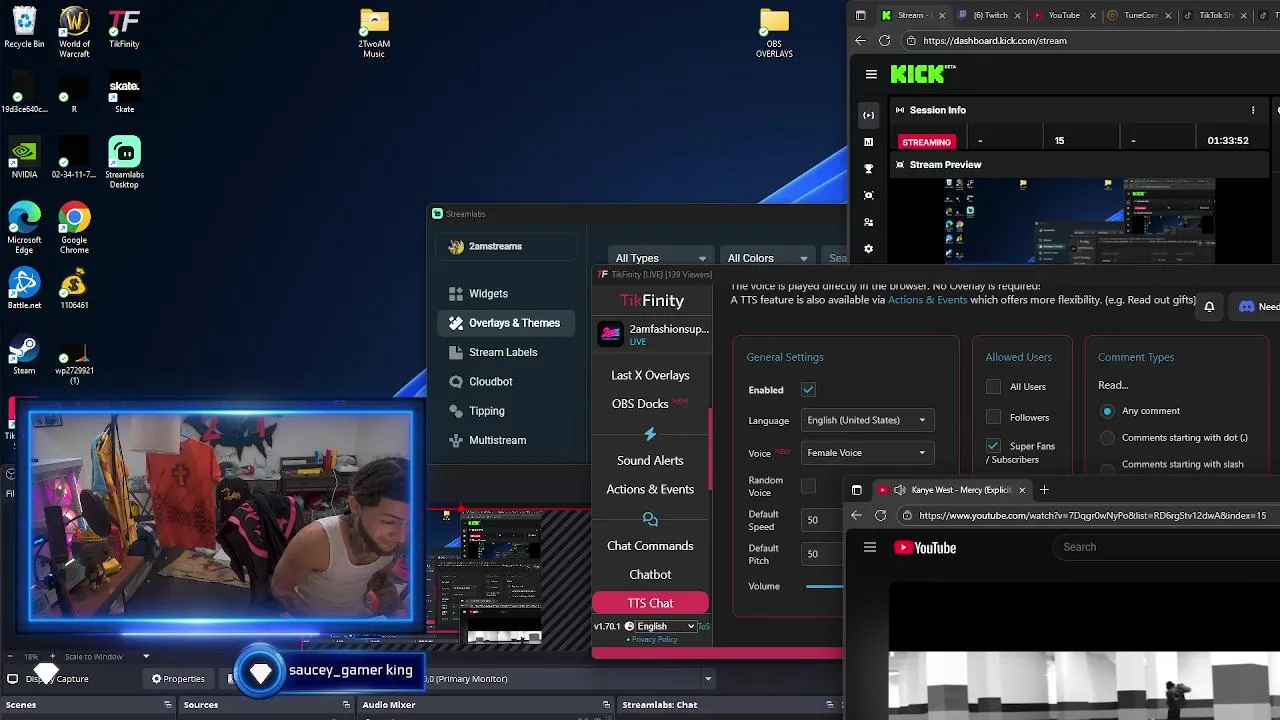The width and height of the screenshot is (1280, 720).
Task: Launch Battle.net from desktop
Action: point(24,288)
